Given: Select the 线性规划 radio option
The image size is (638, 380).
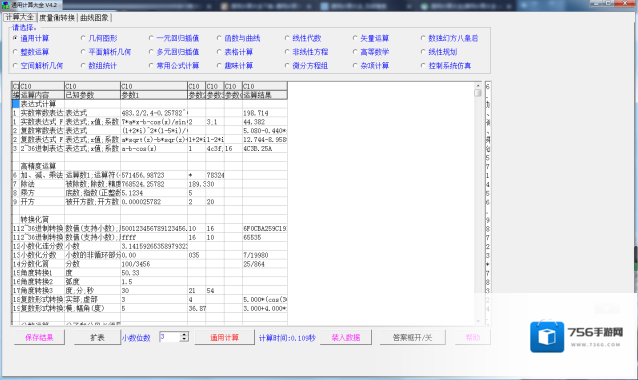Looking at the screenshot, I should 439,52.
